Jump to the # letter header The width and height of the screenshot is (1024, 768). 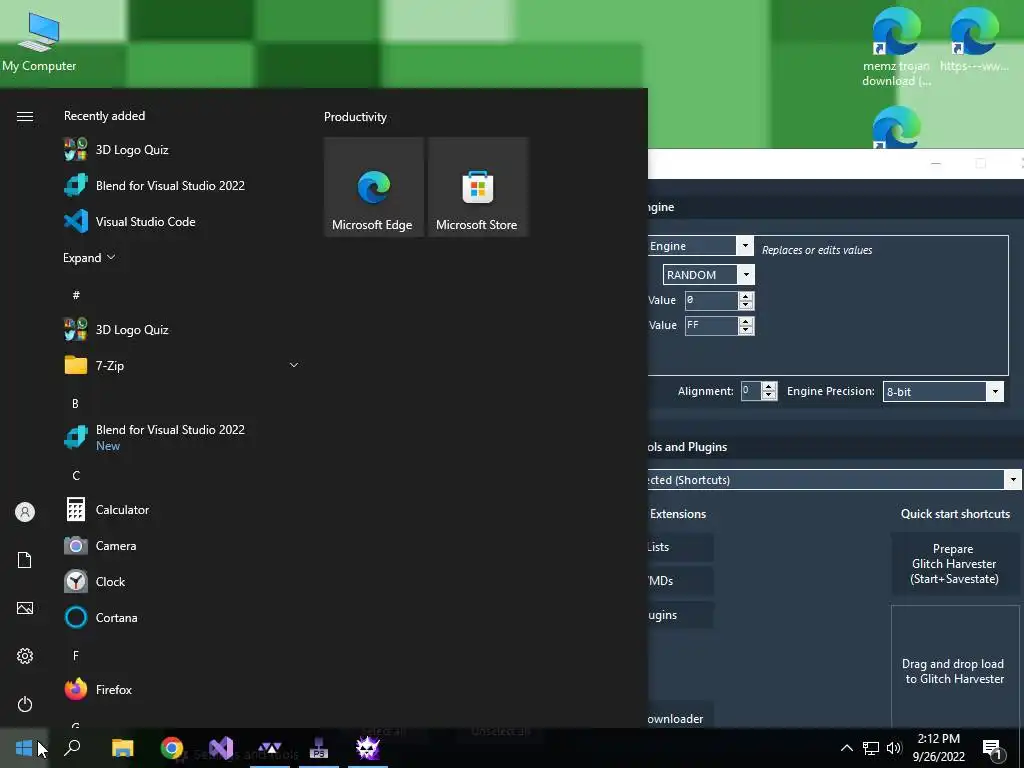tap(76, 295)
